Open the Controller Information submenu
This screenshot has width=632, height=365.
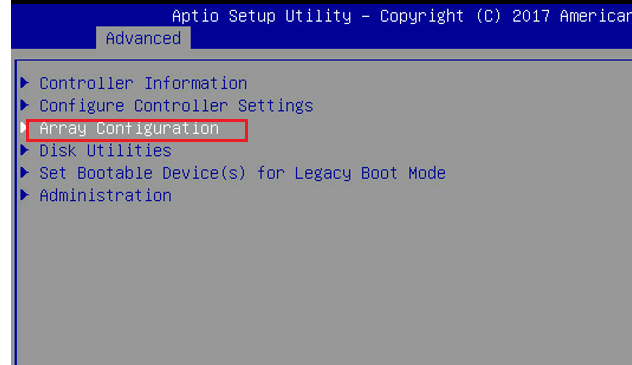coord(143,83)
